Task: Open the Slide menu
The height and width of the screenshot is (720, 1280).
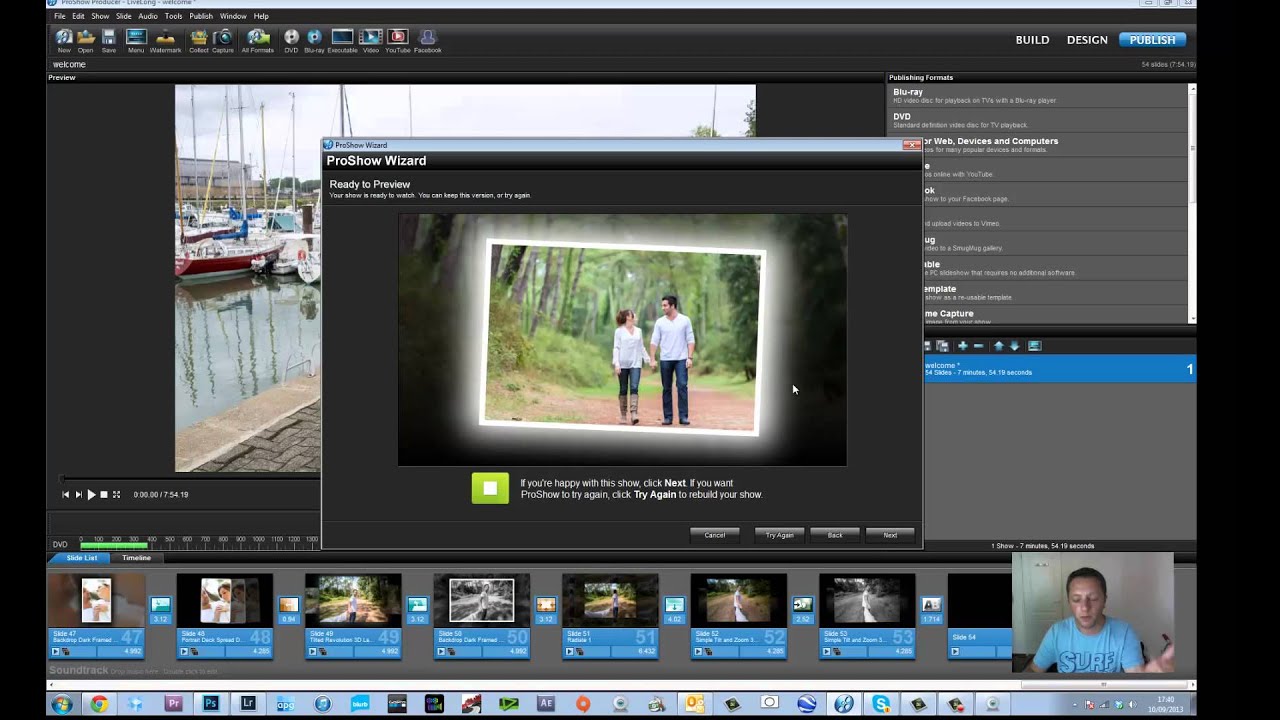Action: (124, 16)
